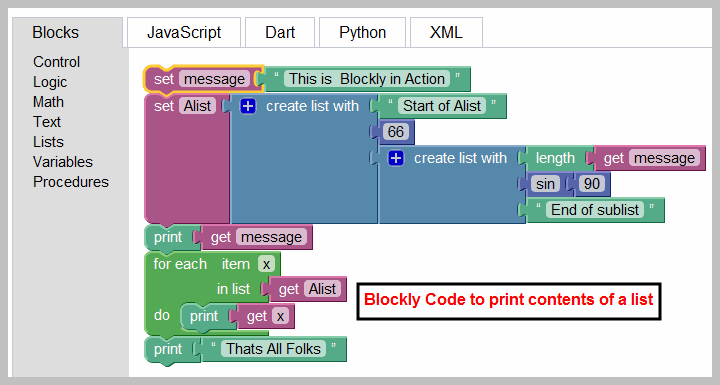This screenshot has height=385, width=720.
Task: Select the print block inside the do section
Action: tap(204, 316)
